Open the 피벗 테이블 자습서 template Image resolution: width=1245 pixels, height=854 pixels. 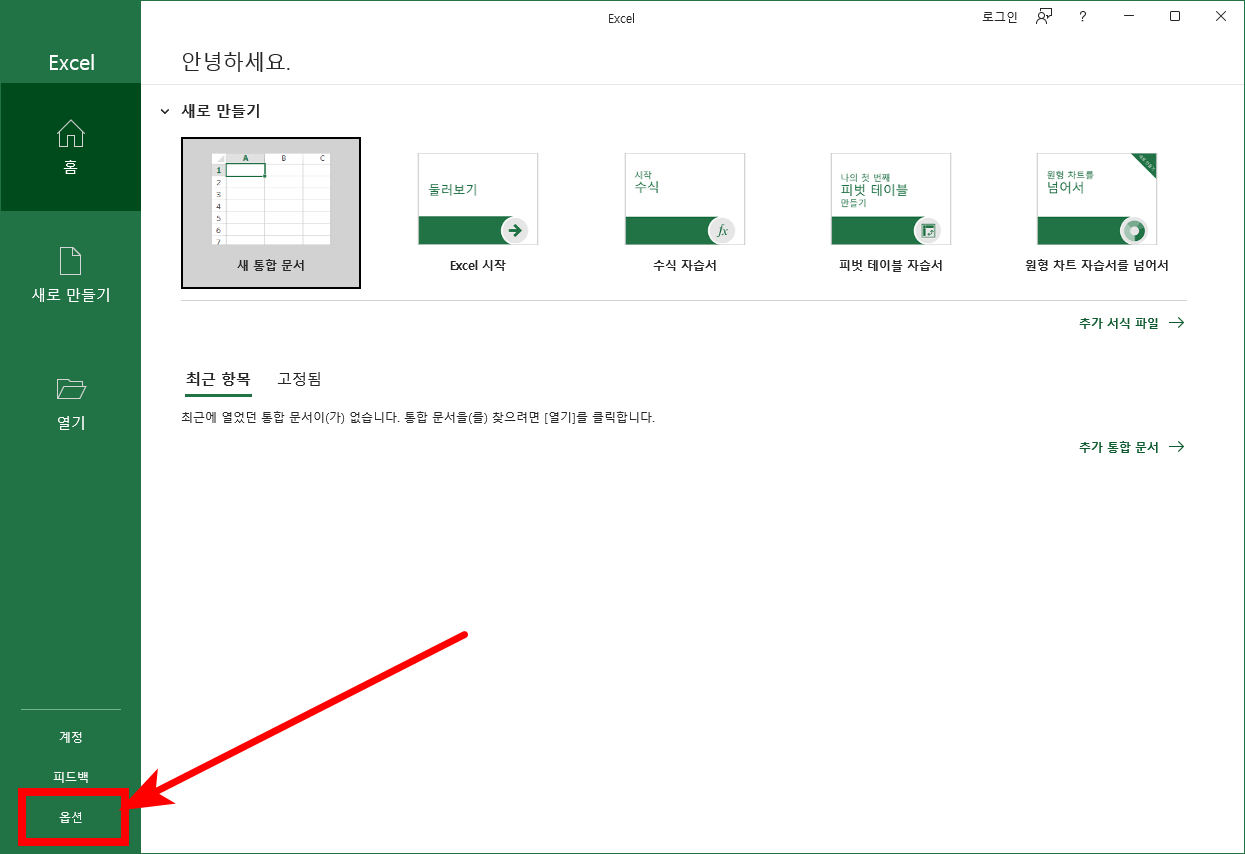click(x=891, y=213)
